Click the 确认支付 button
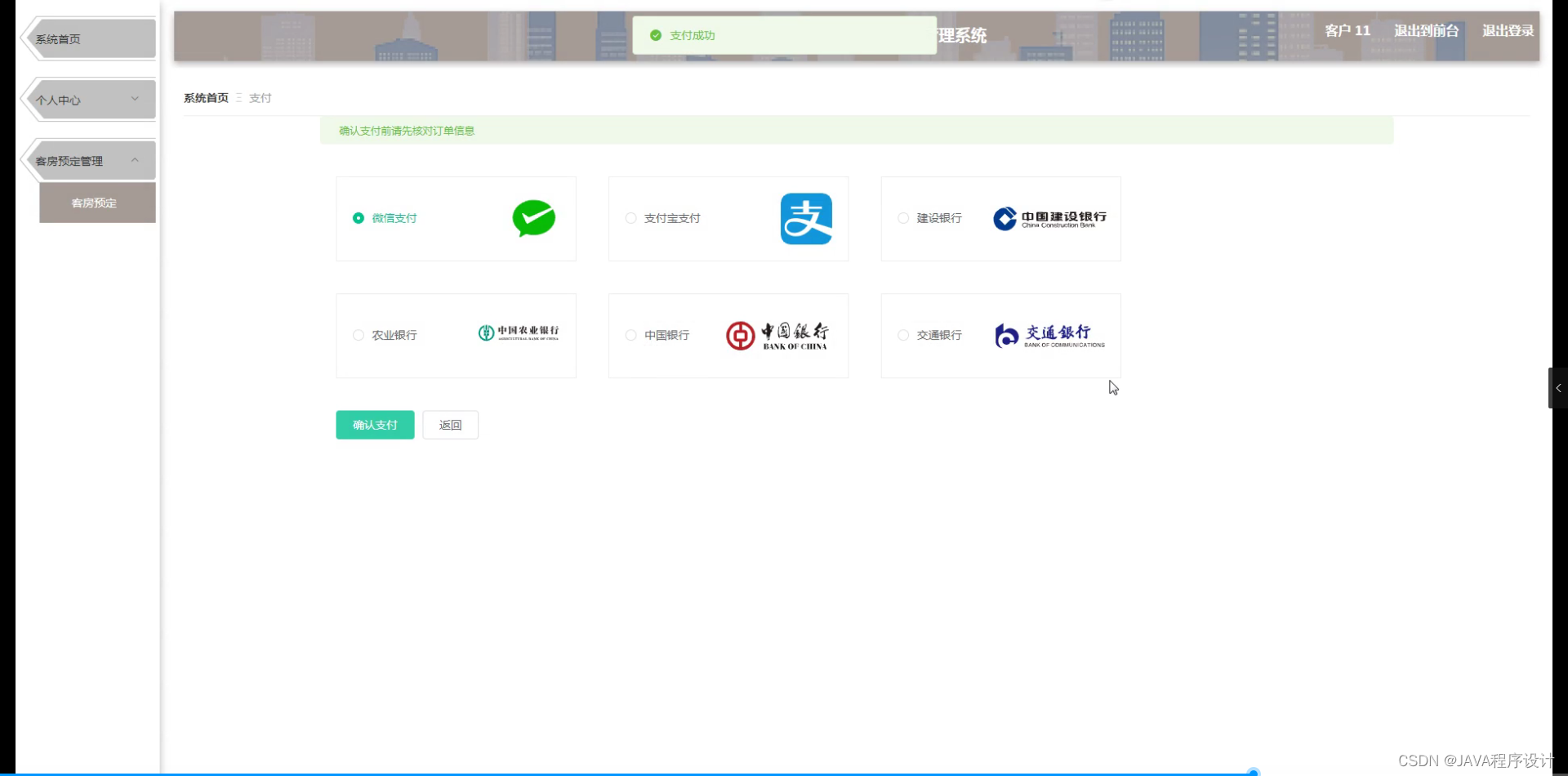Screen dimensions: 1568x776 (375, 425)
